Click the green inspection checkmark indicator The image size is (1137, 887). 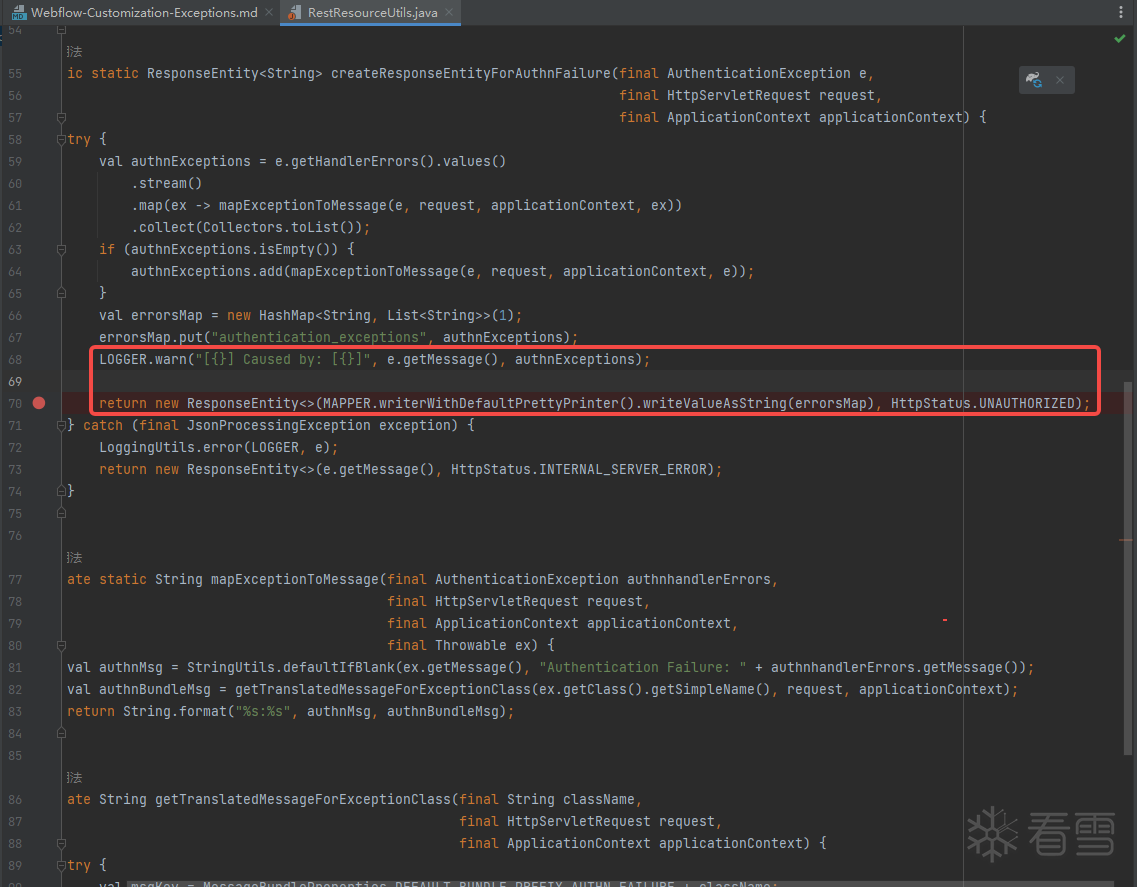1120,38
